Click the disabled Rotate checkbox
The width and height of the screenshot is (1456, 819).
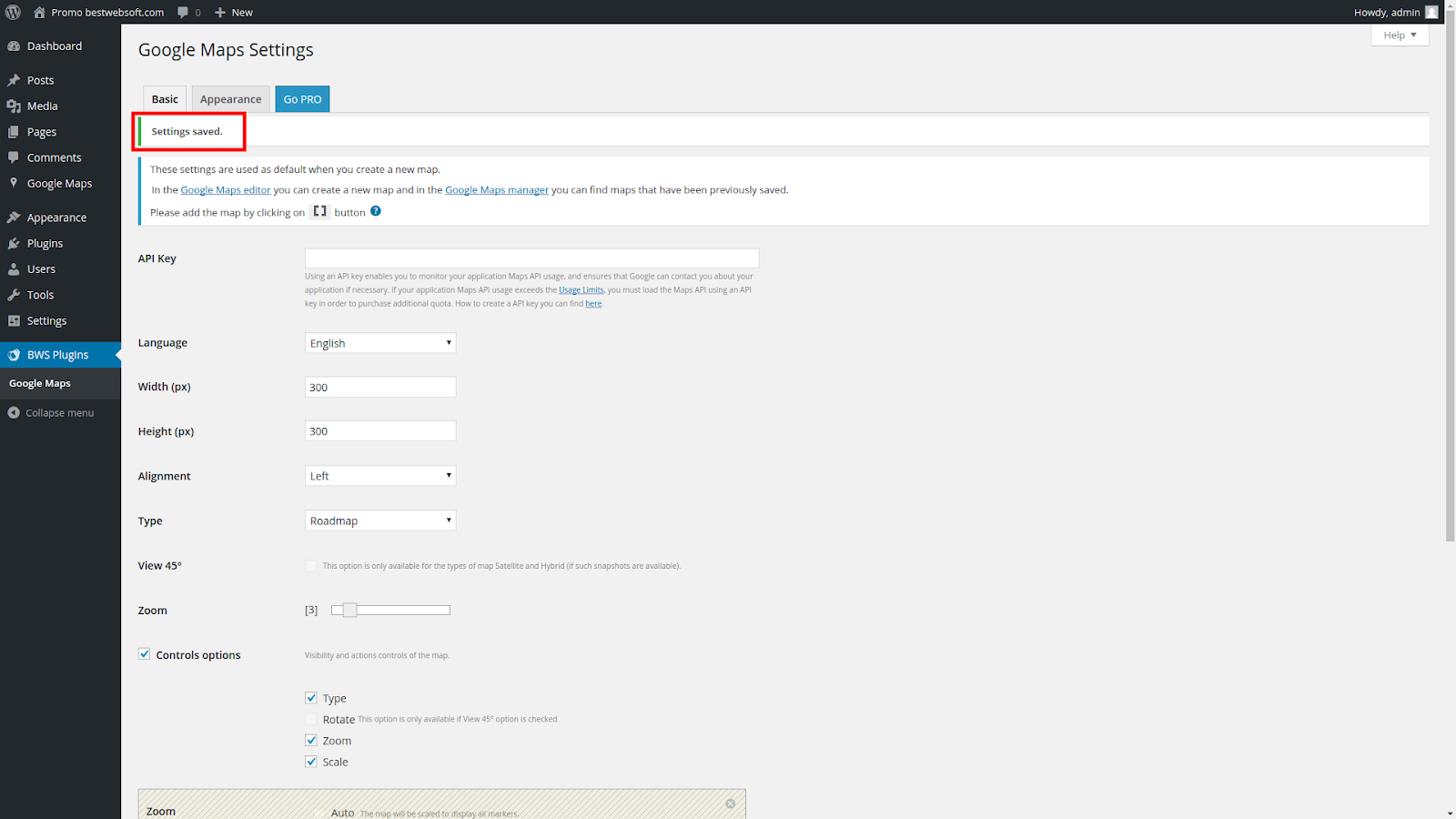pyautogui.click(x=311, y=719)
